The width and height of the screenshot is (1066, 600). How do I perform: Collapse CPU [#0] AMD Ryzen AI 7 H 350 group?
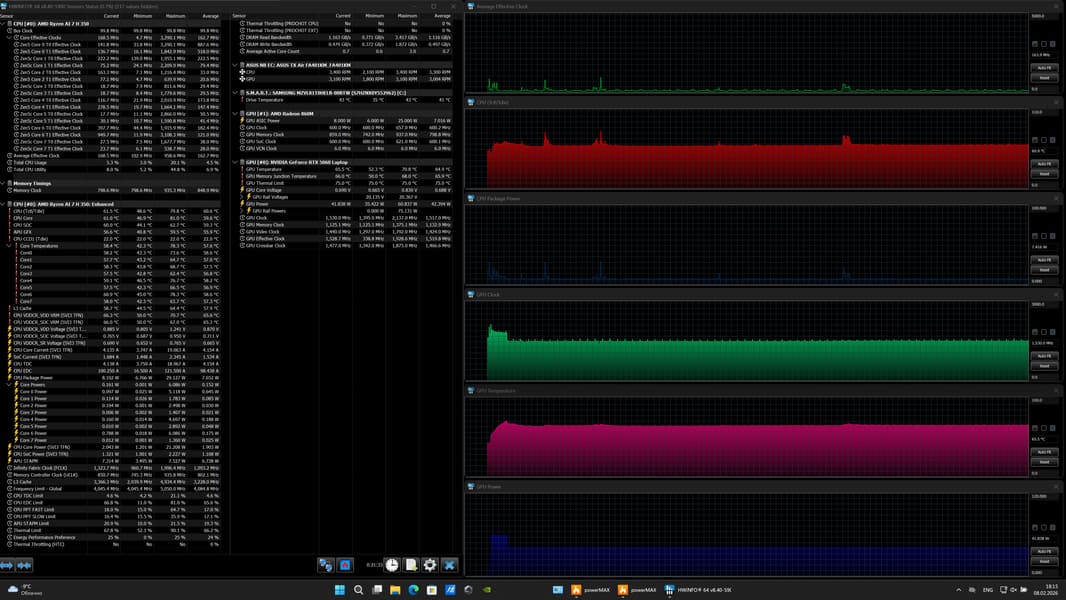click(3, 24)
